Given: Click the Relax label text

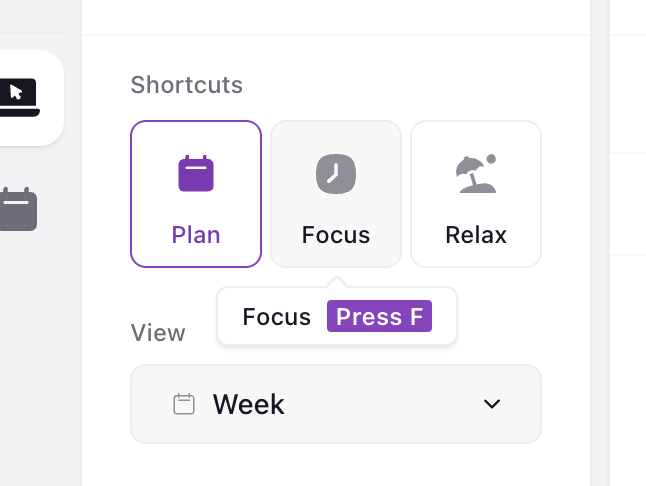Looking at the screenshot, I should click(x=476, y=235).
